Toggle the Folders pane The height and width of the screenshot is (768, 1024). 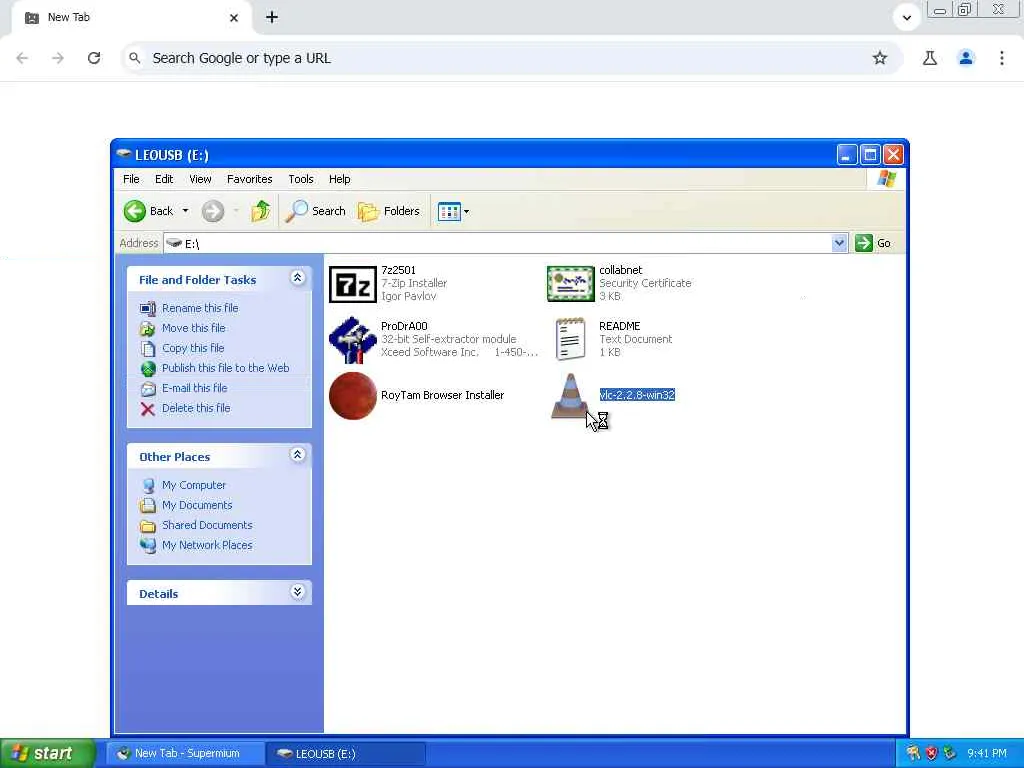click(389, 211)
